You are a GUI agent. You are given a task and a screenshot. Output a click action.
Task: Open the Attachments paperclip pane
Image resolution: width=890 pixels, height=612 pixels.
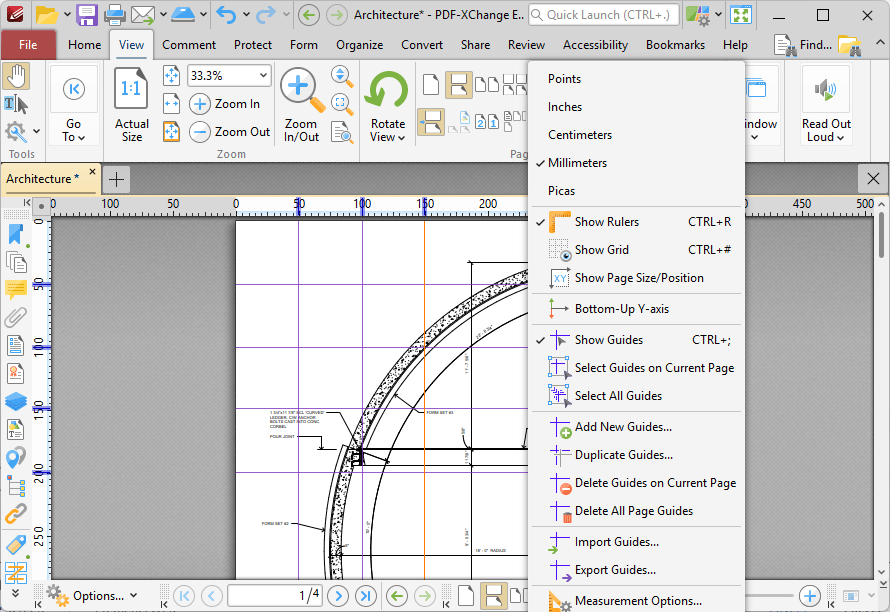[15, 317]
